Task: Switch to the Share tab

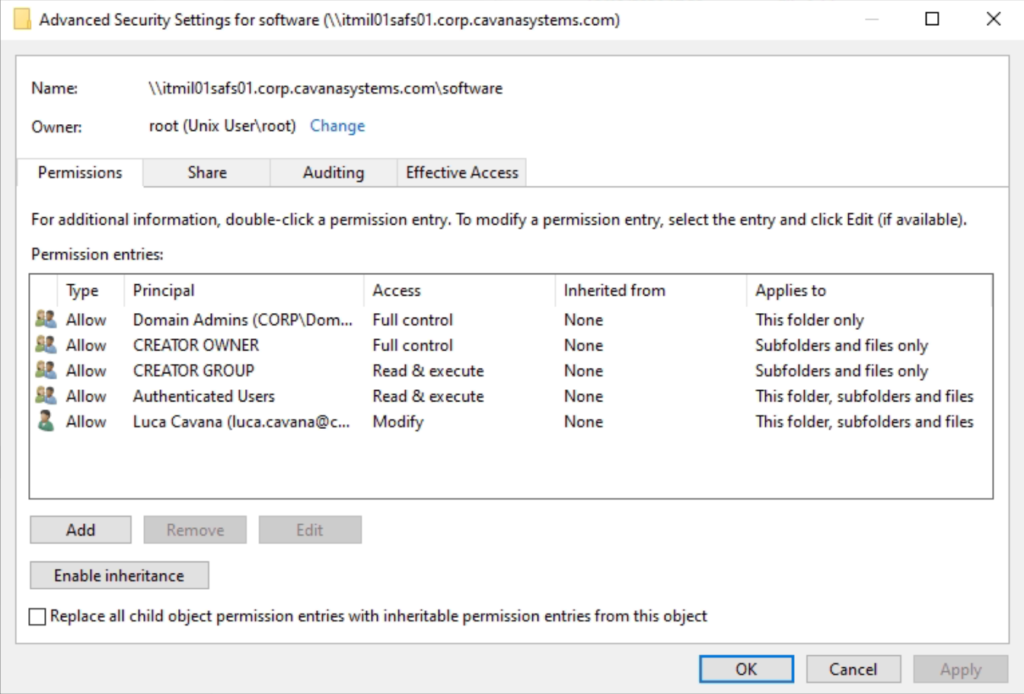Action: 207,172
